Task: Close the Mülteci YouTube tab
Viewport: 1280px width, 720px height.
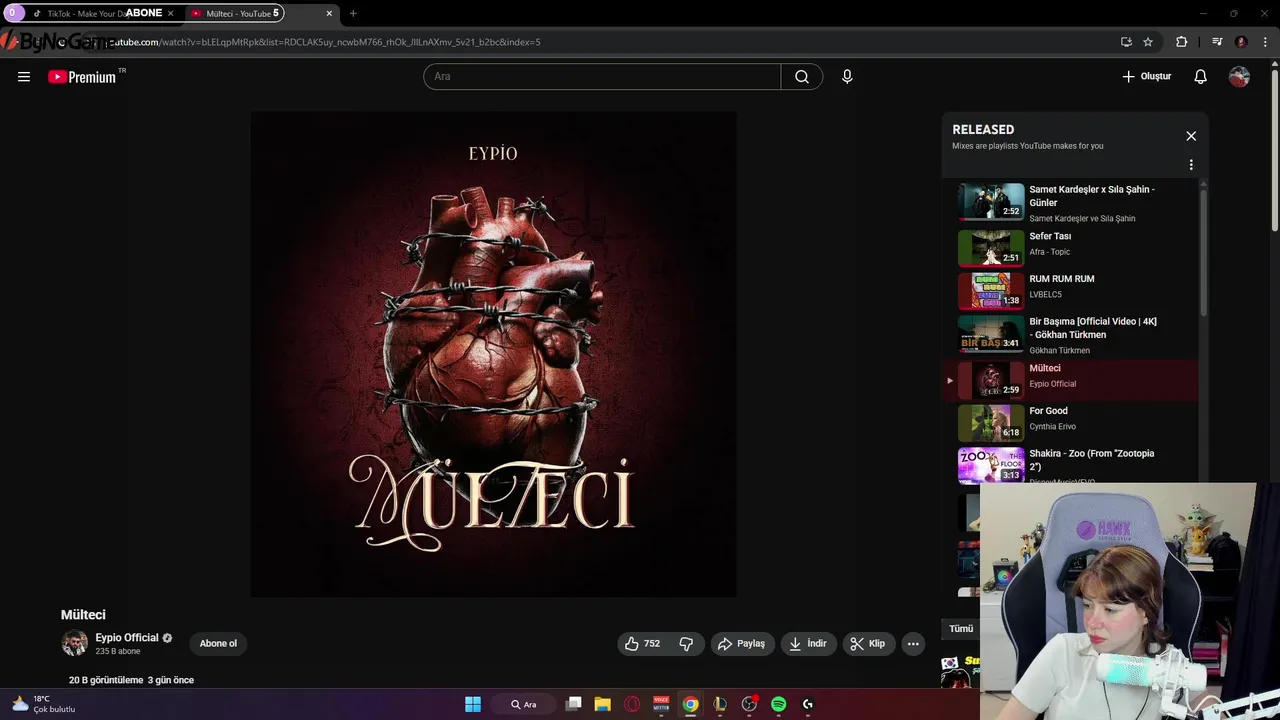Action: click(329, 13)
